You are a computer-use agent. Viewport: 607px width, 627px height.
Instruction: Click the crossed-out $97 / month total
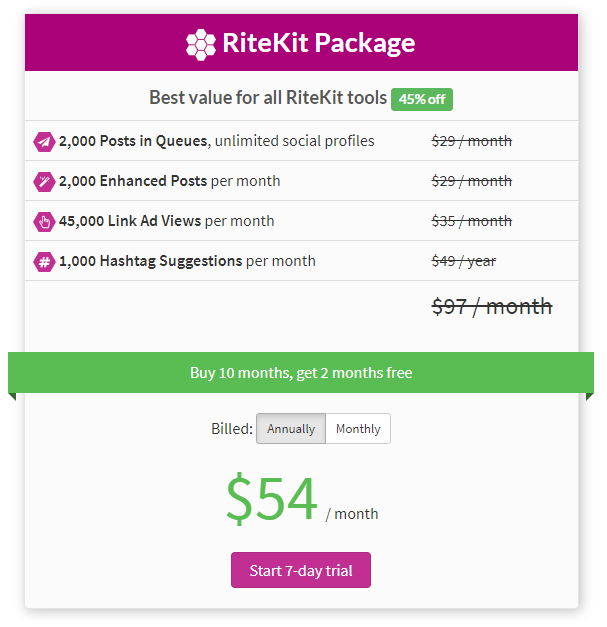(x=492, y=307)
